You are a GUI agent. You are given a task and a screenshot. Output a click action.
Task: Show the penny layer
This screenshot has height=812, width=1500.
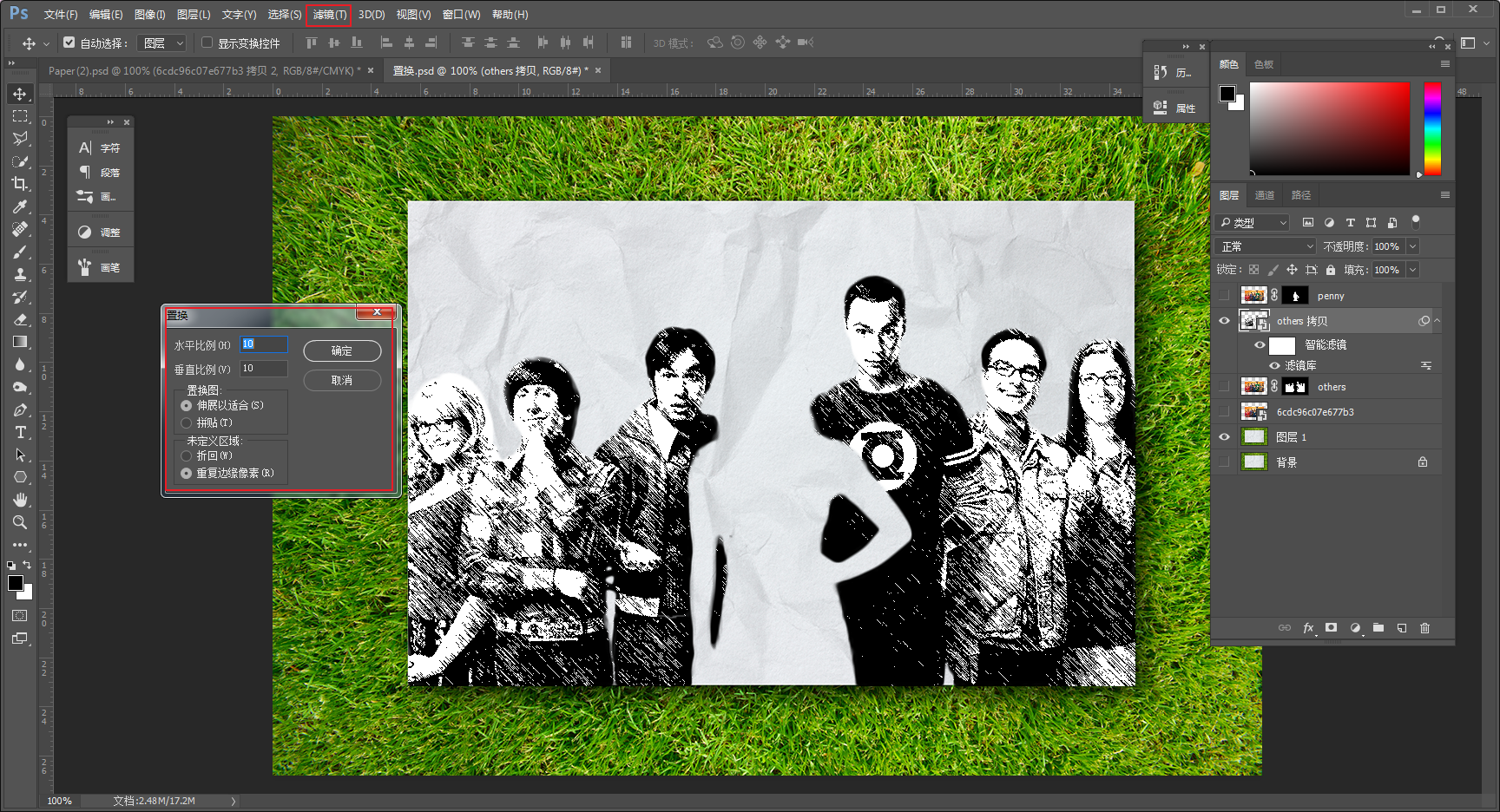pyautogui.click(x=1225, y=296)
